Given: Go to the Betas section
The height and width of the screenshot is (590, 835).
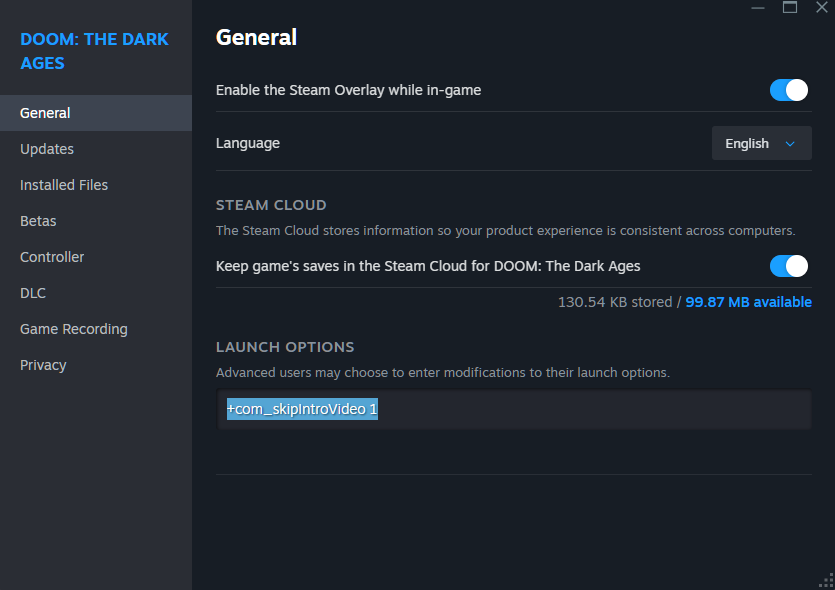Looking at the screenshot, I should tap(38, 221).
